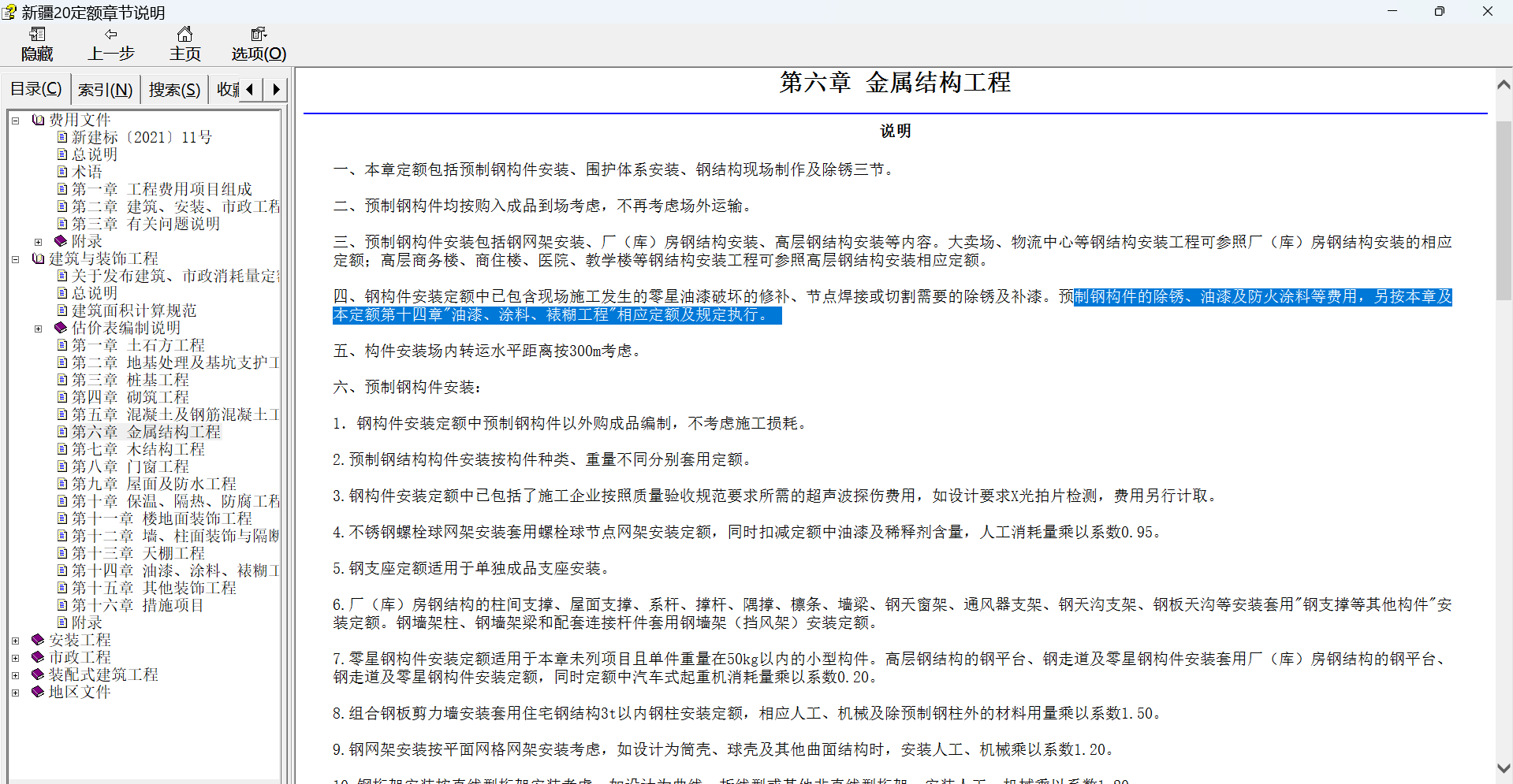
Task: Click the highlighted selected text in paragraph 四
Action: point(892,306)
